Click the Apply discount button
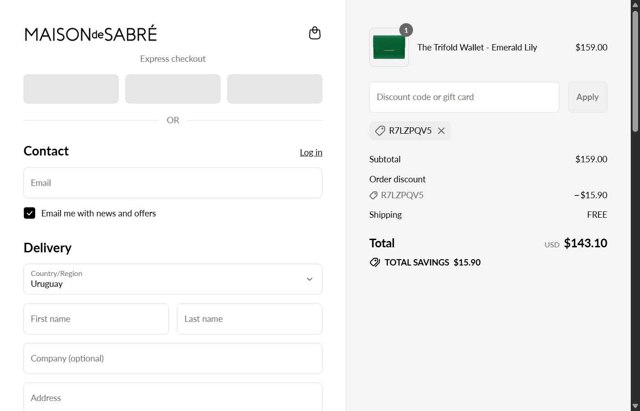The width and height of the screenshot is (640, 411). [587, 97]
